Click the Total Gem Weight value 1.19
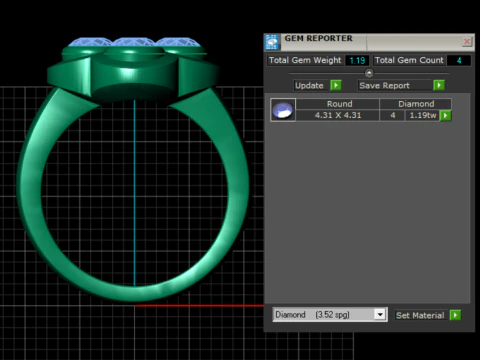480x360 pixels. (x=357, y=61)
